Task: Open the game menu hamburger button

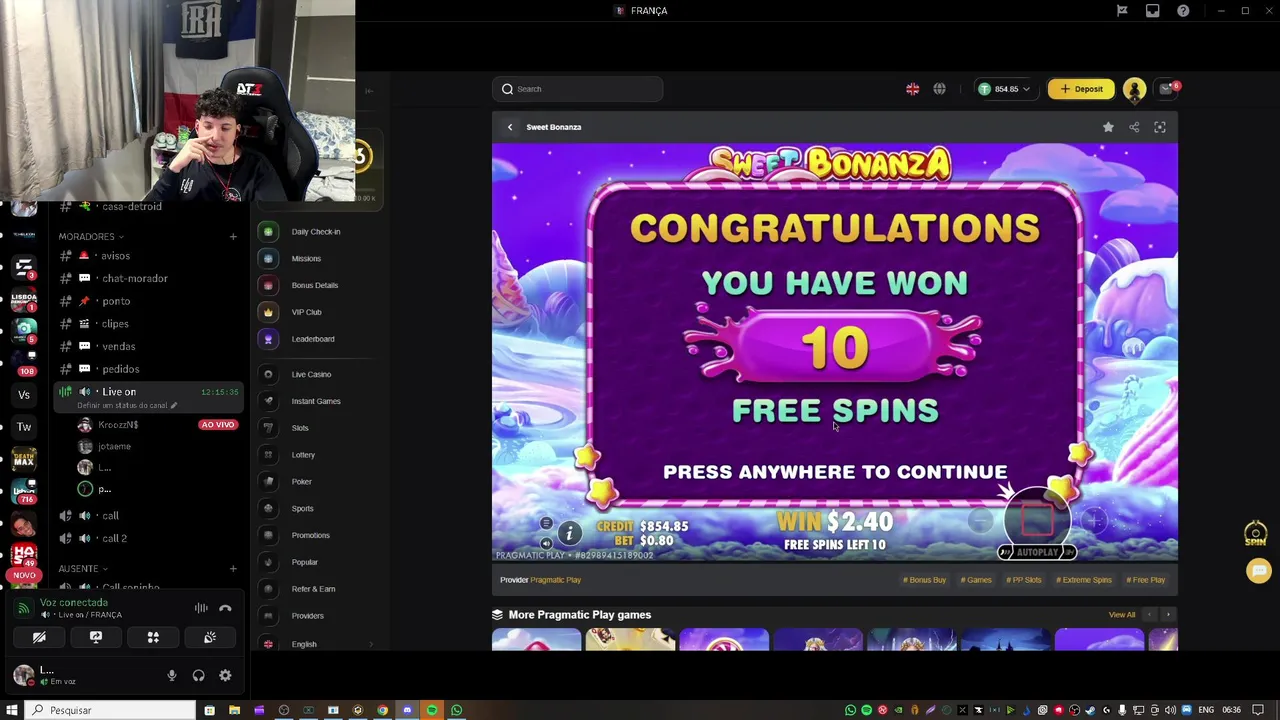Action: pyautogui.click(x=546, y=524)
